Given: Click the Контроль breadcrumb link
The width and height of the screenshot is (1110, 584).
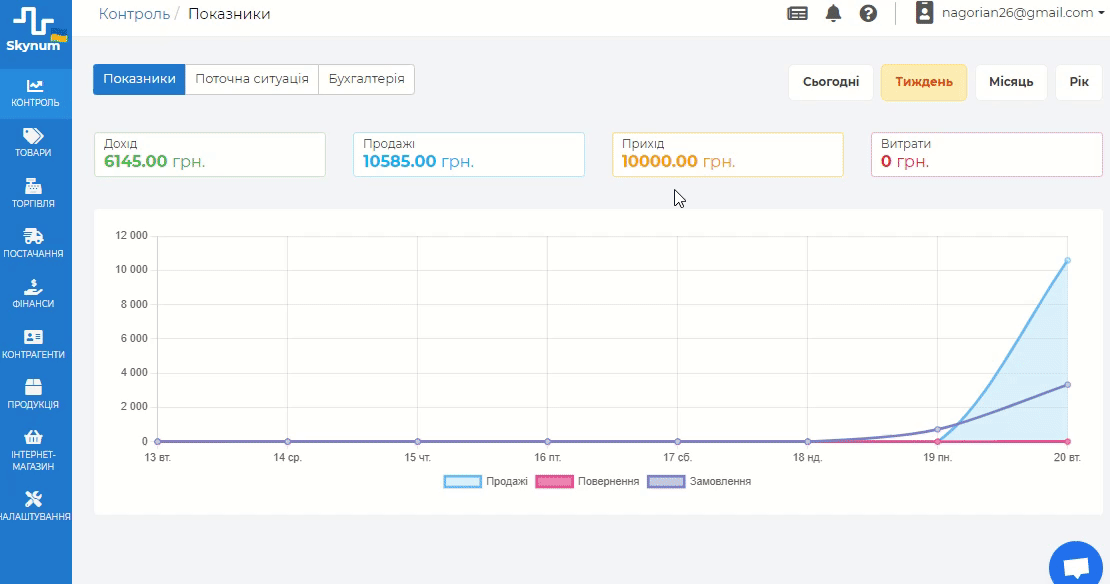Looking at the screenshot, I should click(134, 14).
